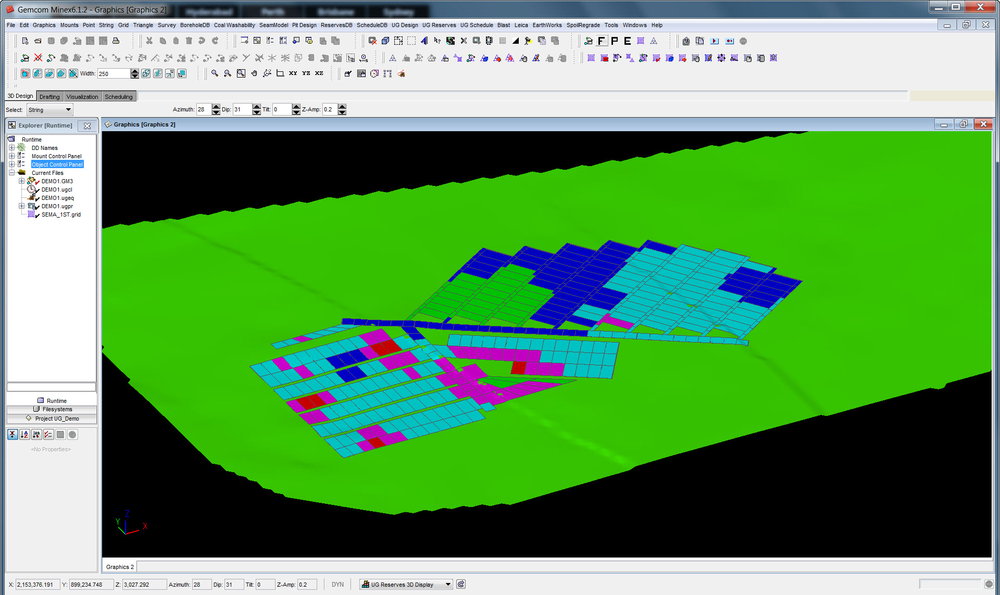
Task: Open the UG Reserves menu
Action: click(438, 24)
